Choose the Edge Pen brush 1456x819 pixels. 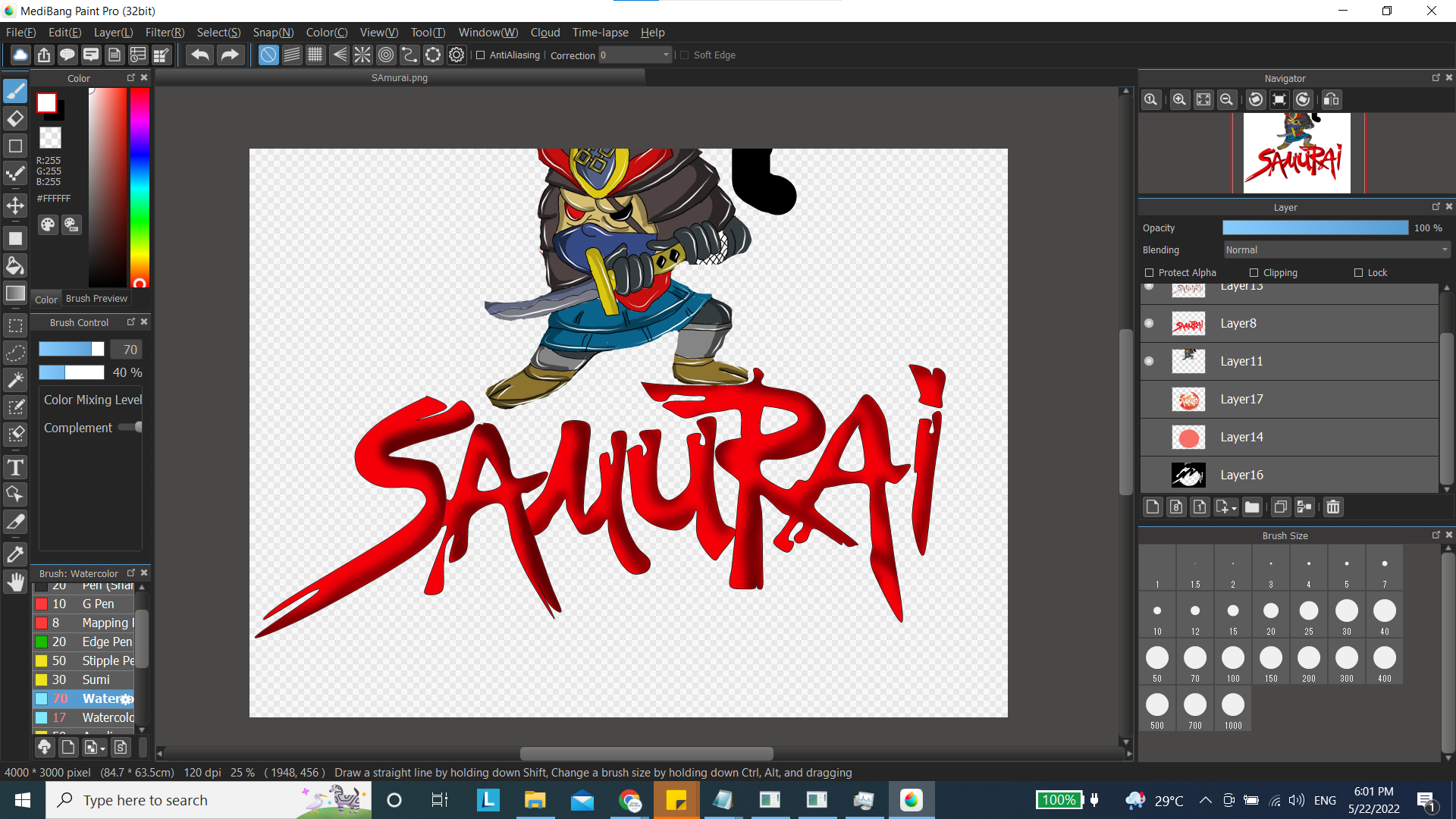tap(83, 642)
